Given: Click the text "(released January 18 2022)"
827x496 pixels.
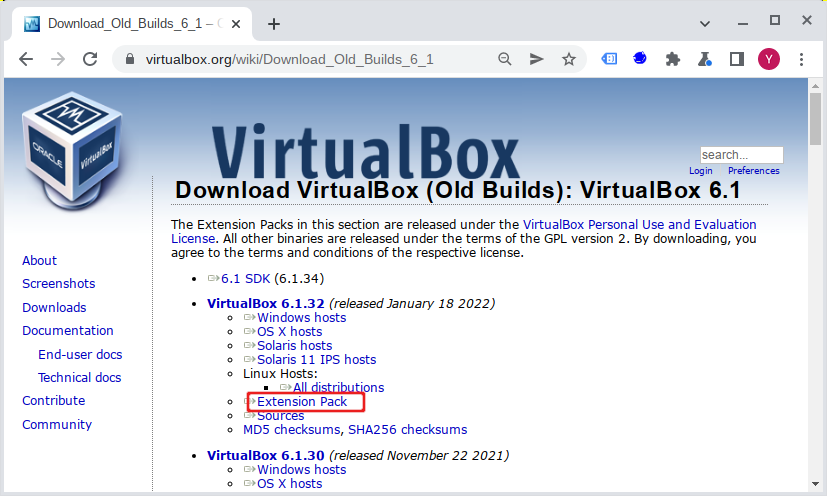Looking at the screenshot, I should (412, 304).
